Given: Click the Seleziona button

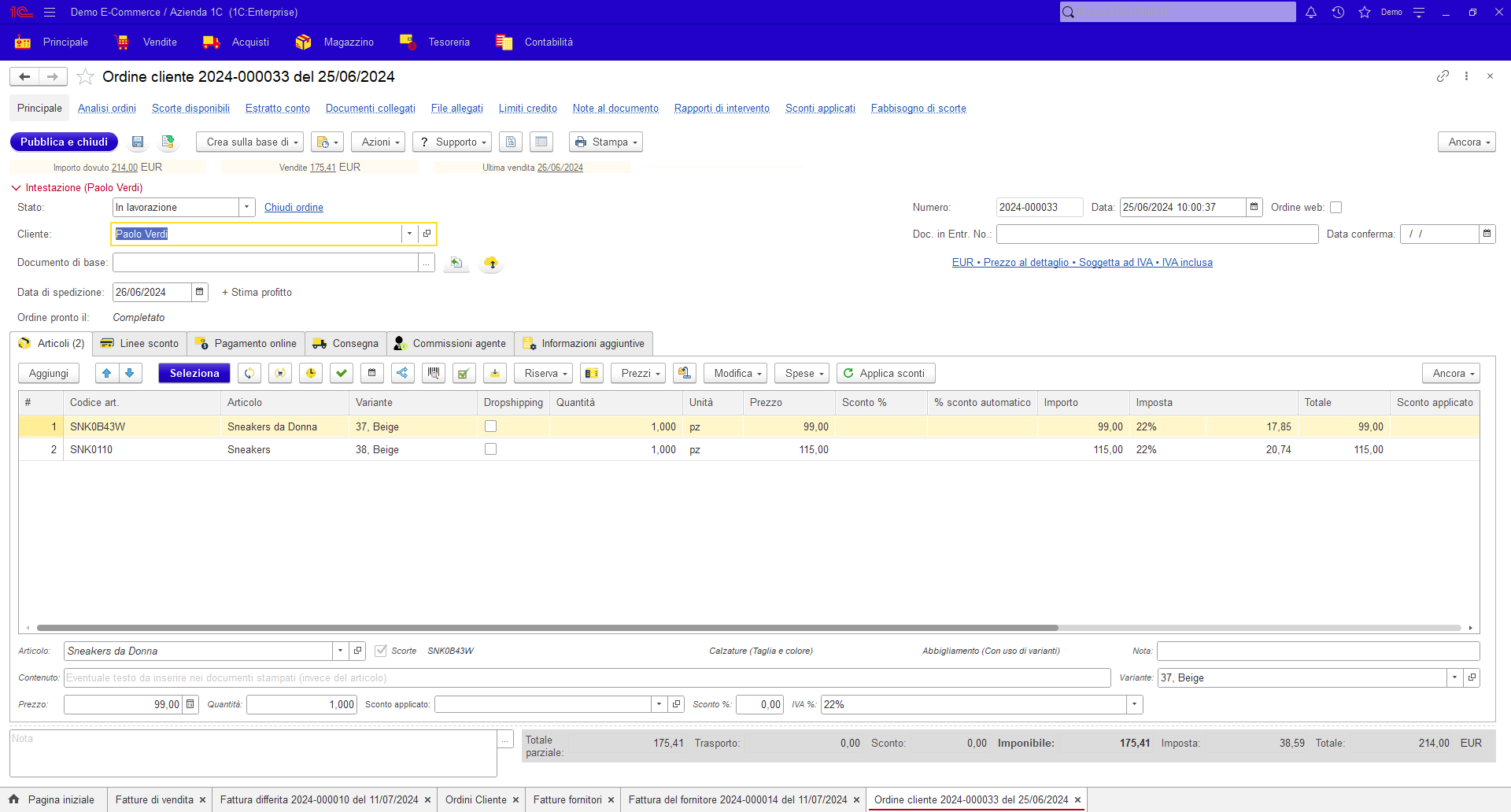Looking at the screenshot, I should tap(194, 373).
